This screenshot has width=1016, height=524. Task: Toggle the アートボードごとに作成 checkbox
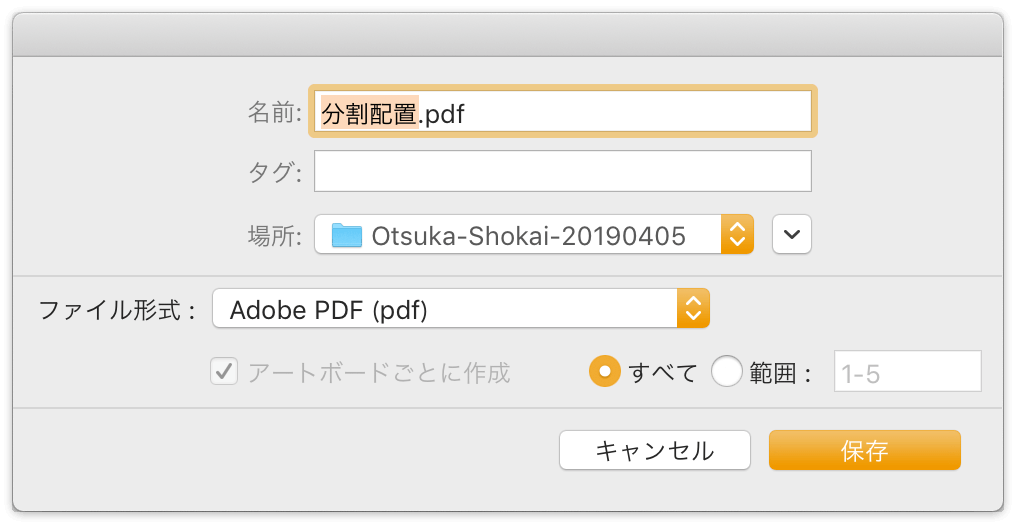224,372
